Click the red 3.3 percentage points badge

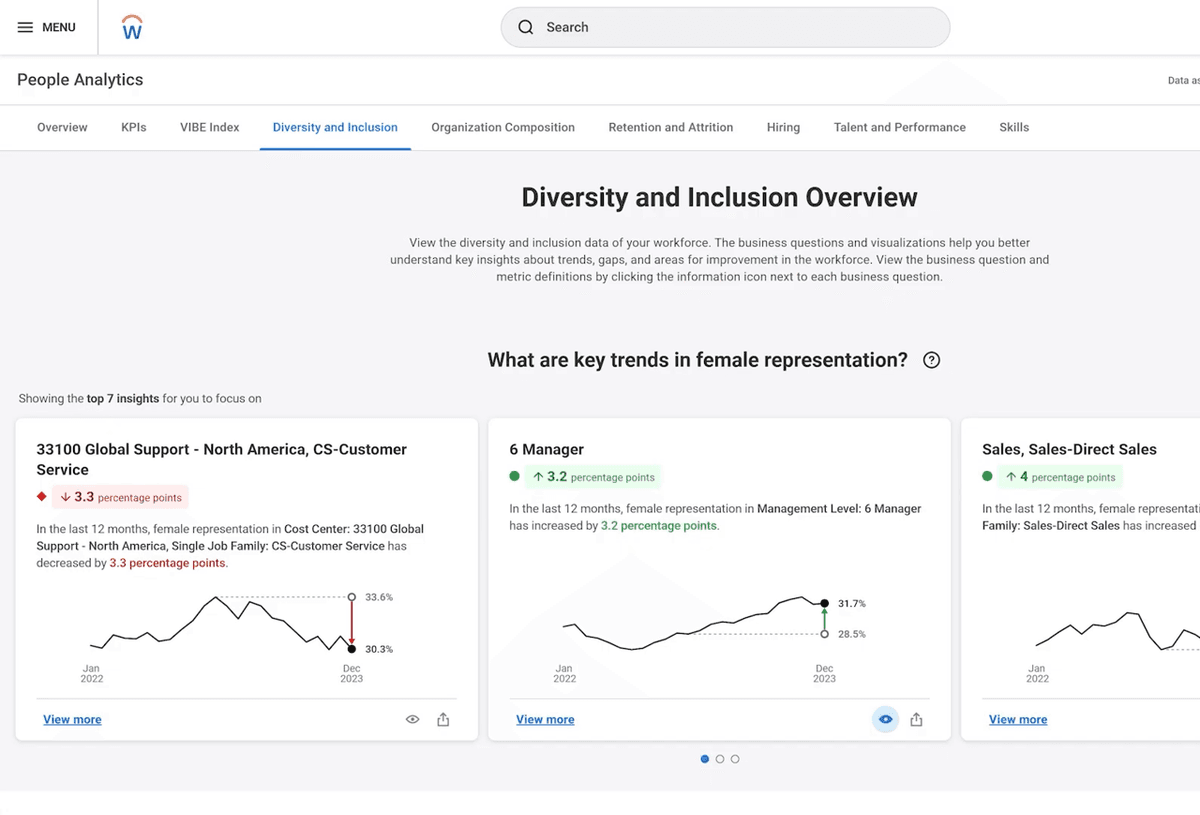120,497
